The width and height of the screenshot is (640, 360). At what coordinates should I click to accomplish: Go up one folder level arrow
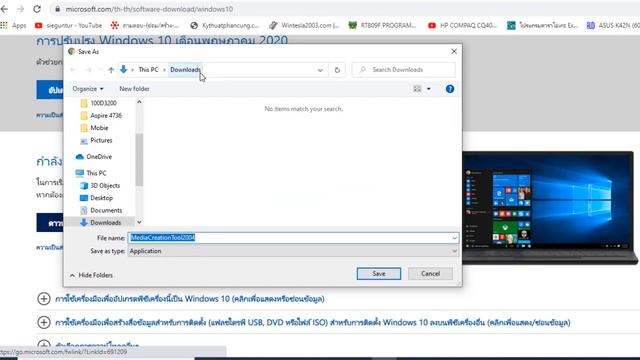pos(111,70)
